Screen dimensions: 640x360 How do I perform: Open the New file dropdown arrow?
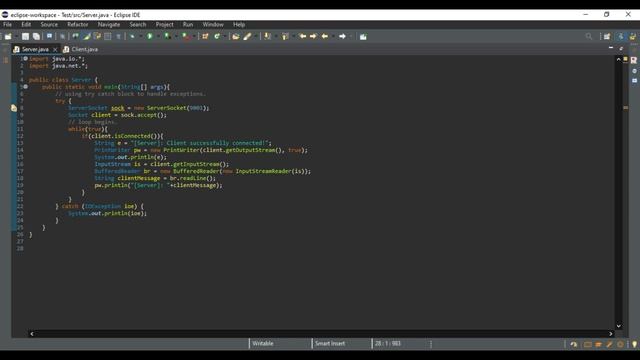pyautogui.click(x=16, y=37)
